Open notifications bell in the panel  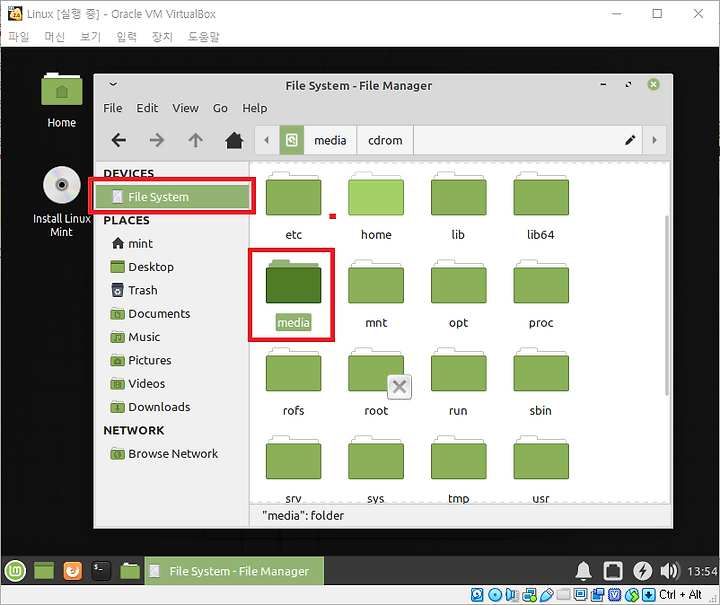tap(583, 571)
